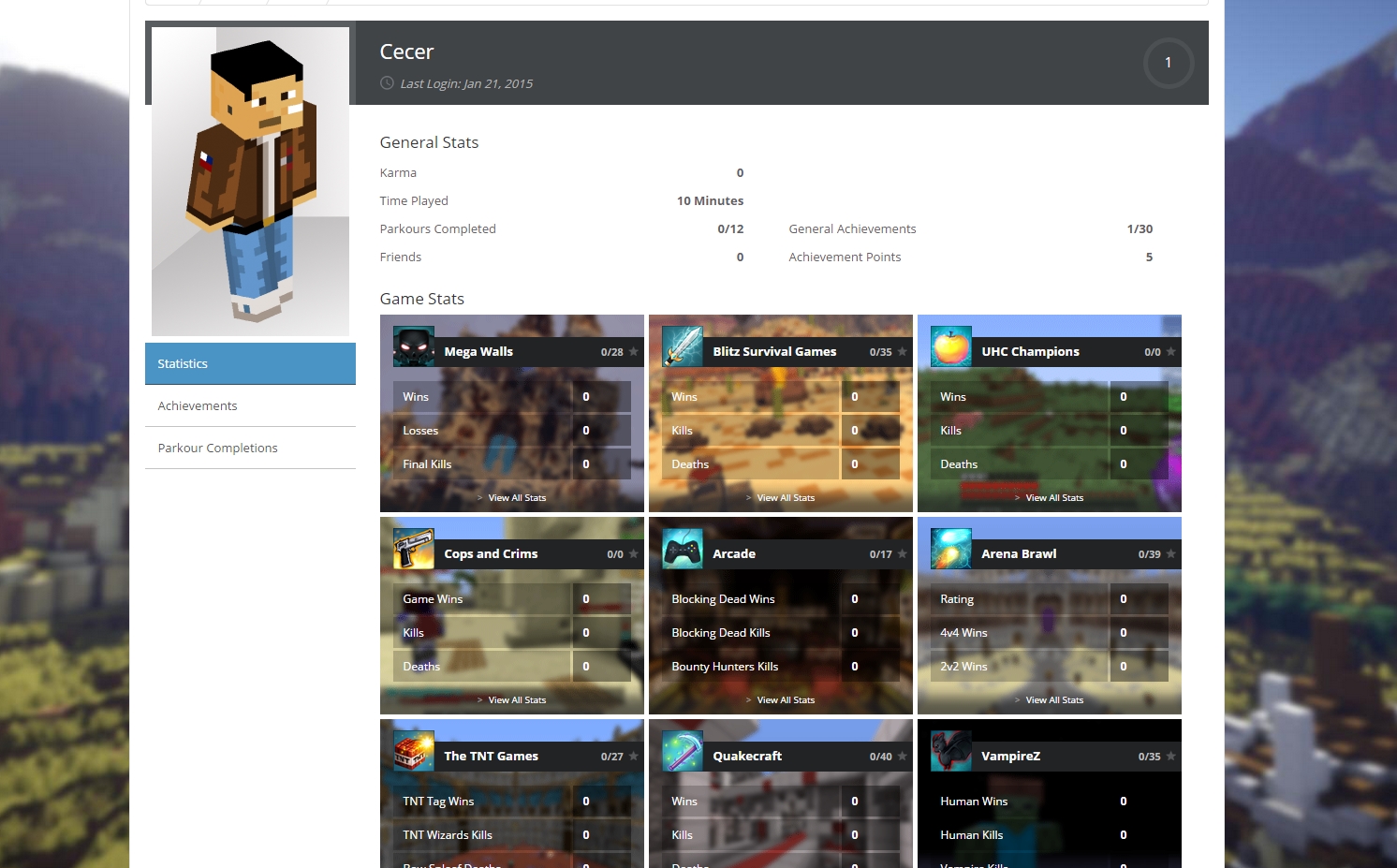Click the Cecer player name heading

click(x=406, y=52)
